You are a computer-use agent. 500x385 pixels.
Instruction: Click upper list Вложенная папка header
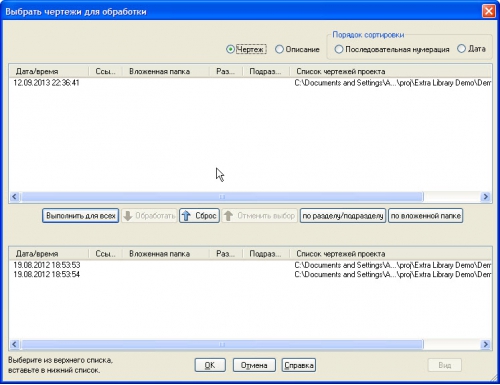tap(166, 71)
